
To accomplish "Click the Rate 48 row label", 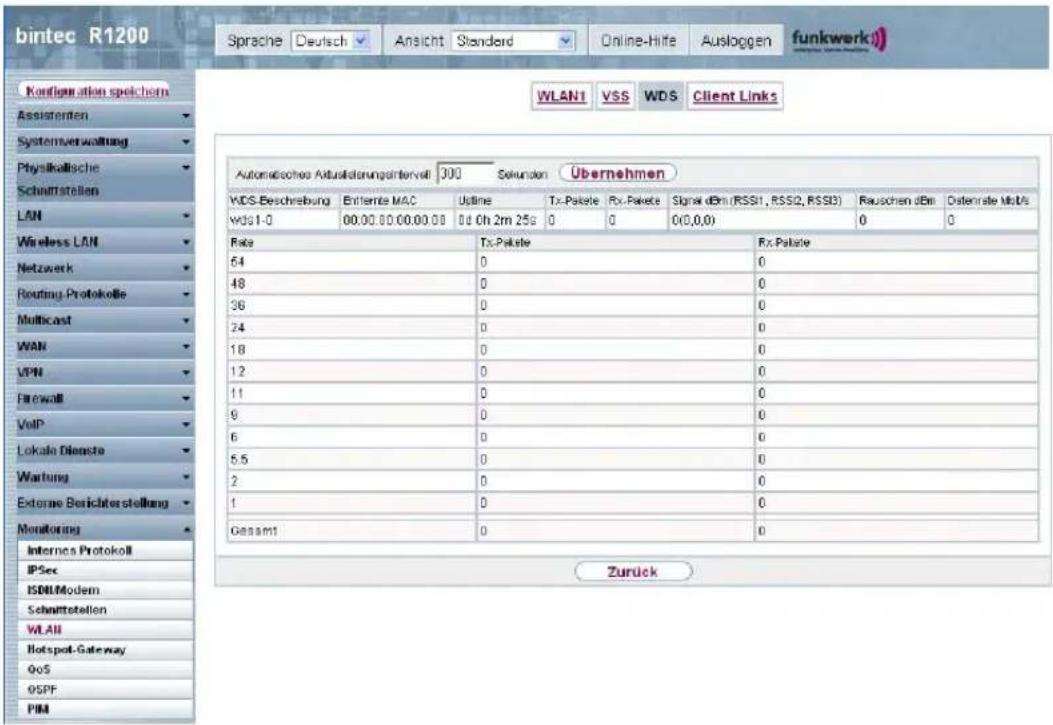I will point(238,284).
